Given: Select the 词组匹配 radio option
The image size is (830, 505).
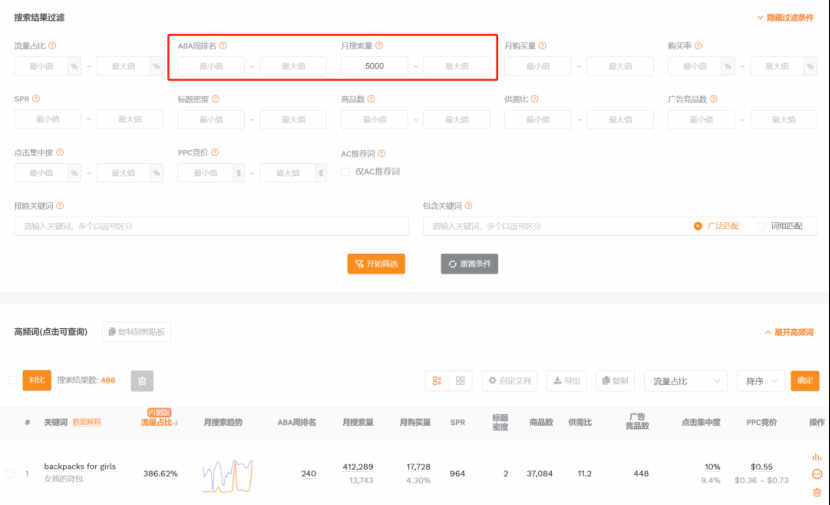Looking at the screenshot, I should (761, 226).
